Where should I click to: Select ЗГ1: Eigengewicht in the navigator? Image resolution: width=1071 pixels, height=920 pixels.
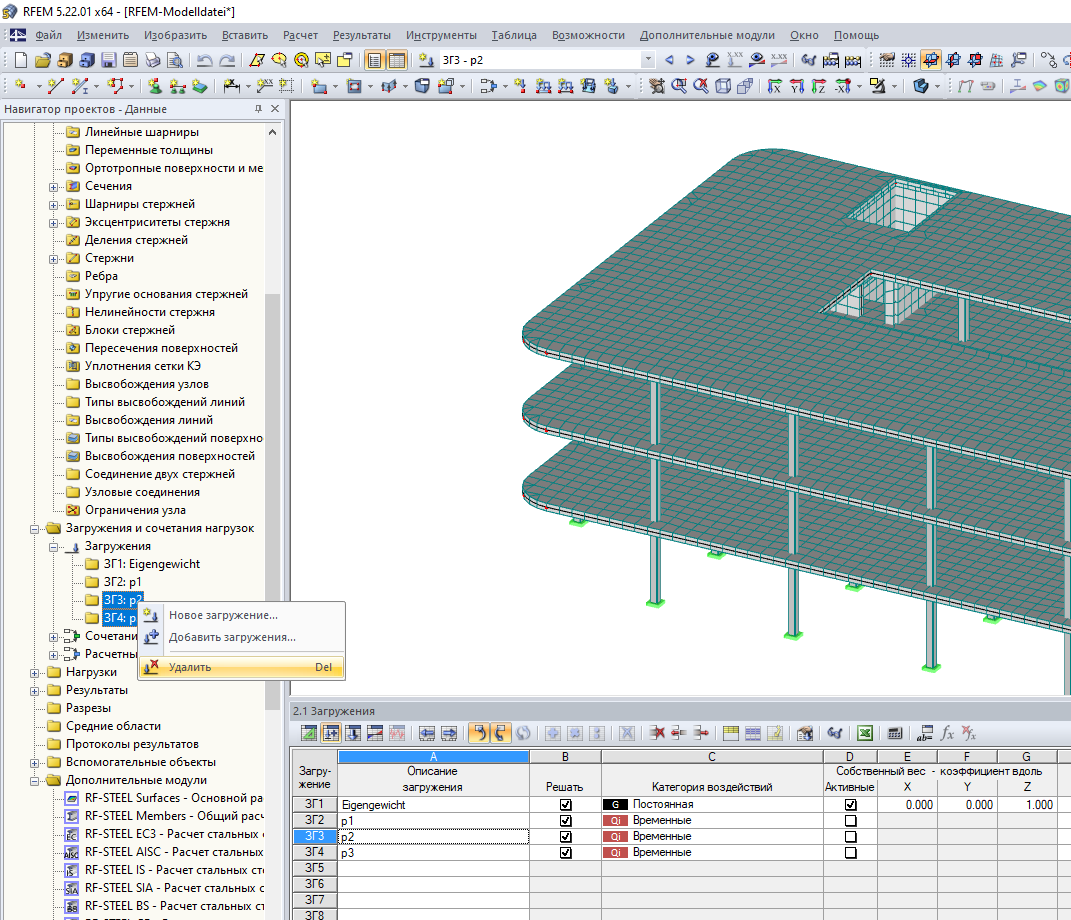[152, 564]
